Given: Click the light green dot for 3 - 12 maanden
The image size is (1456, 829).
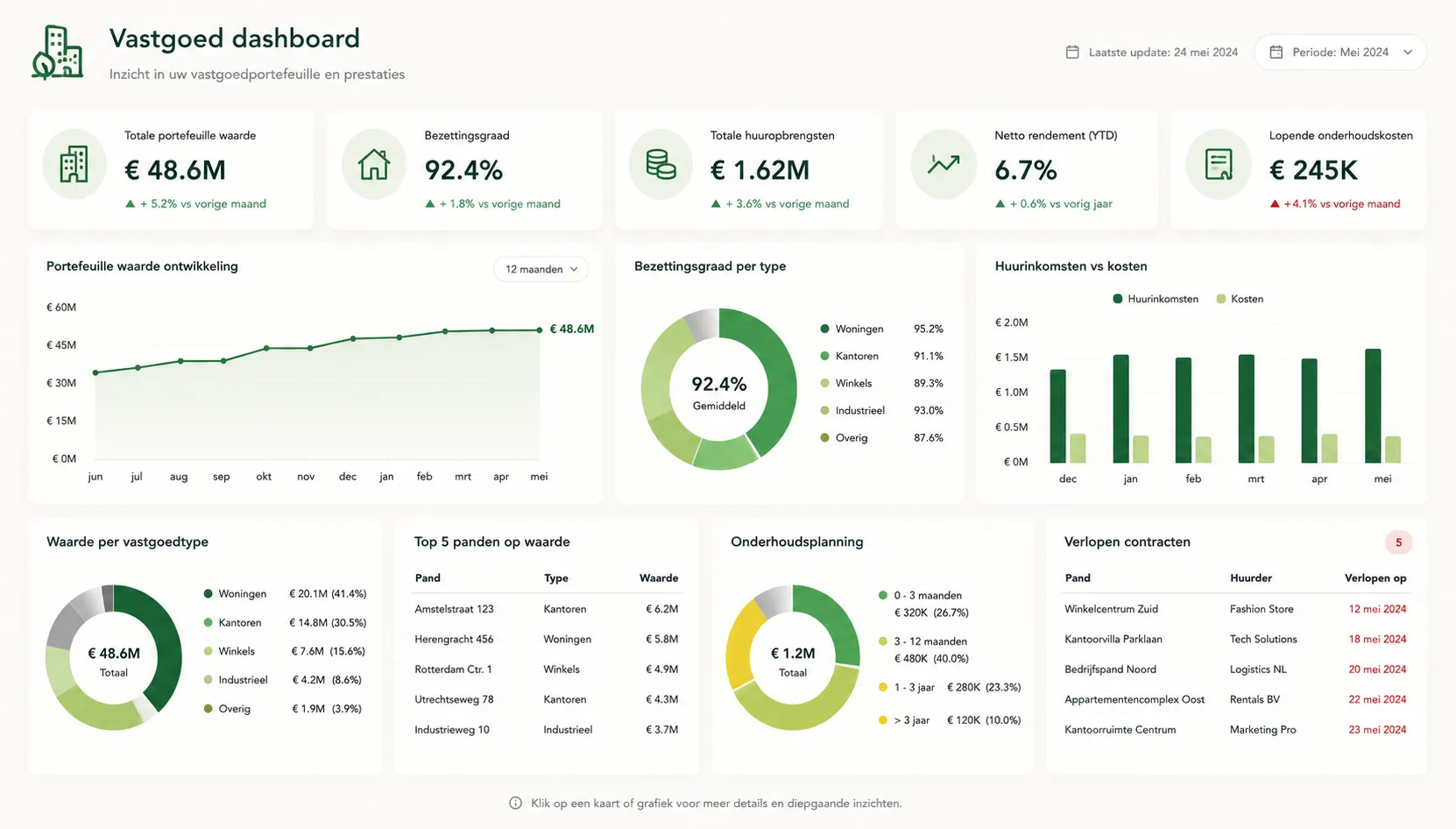Looking at the screenshot, I should coord(883,641).
